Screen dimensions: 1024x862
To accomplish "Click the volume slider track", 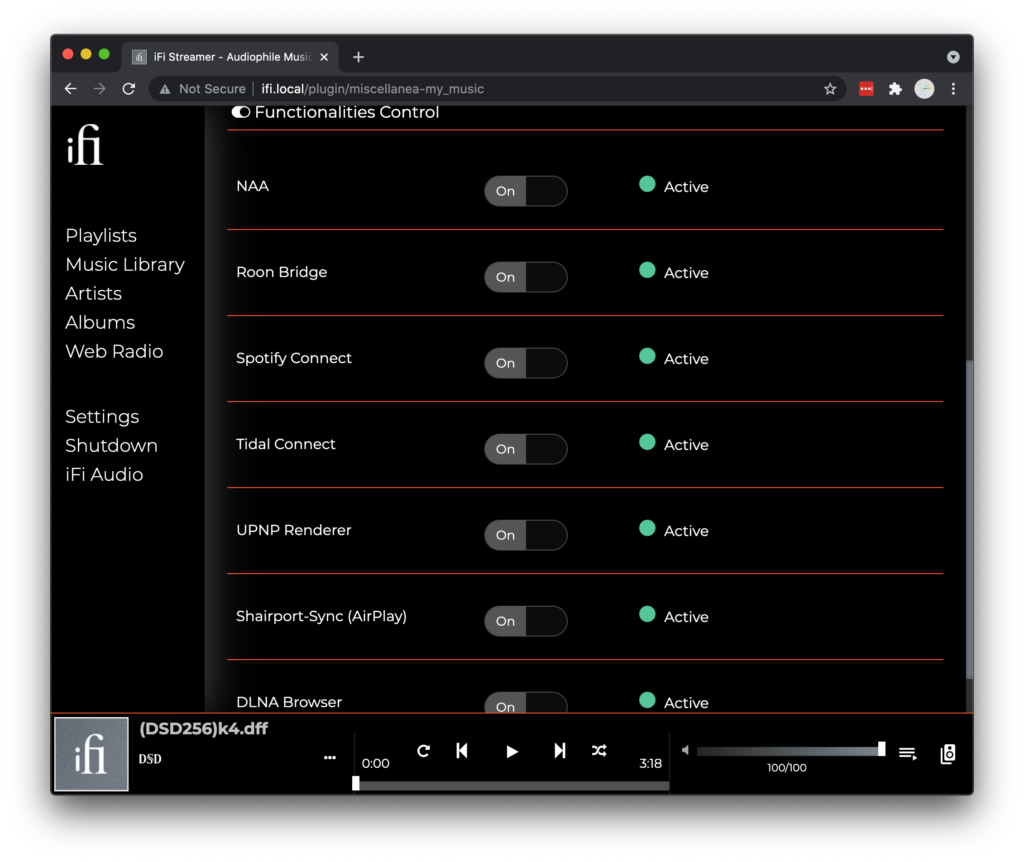I will pyautogui.click(x=788, y=750).
